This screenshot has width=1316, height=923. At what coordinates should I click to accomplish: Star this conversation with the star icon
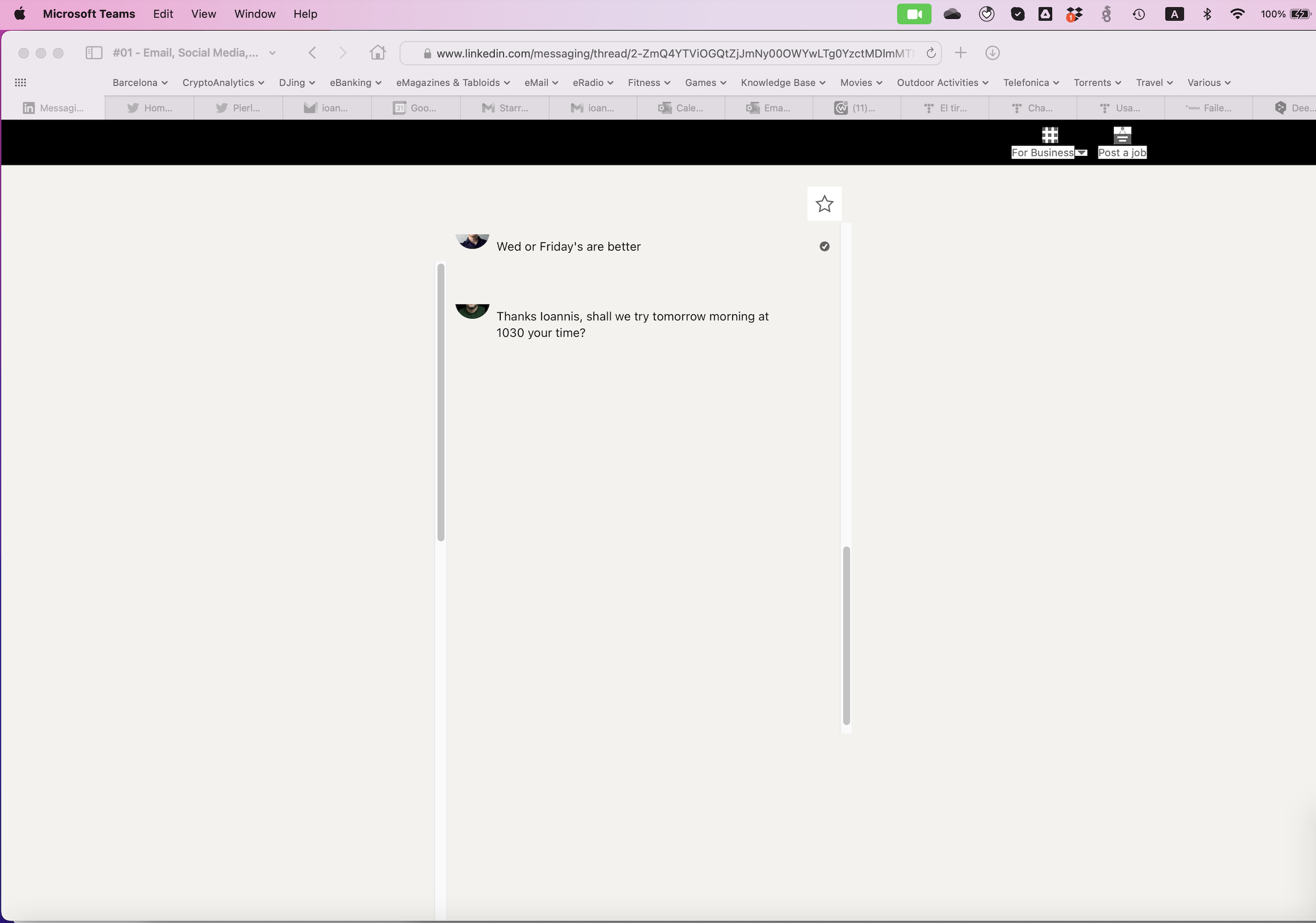click(x=824, y=204)
